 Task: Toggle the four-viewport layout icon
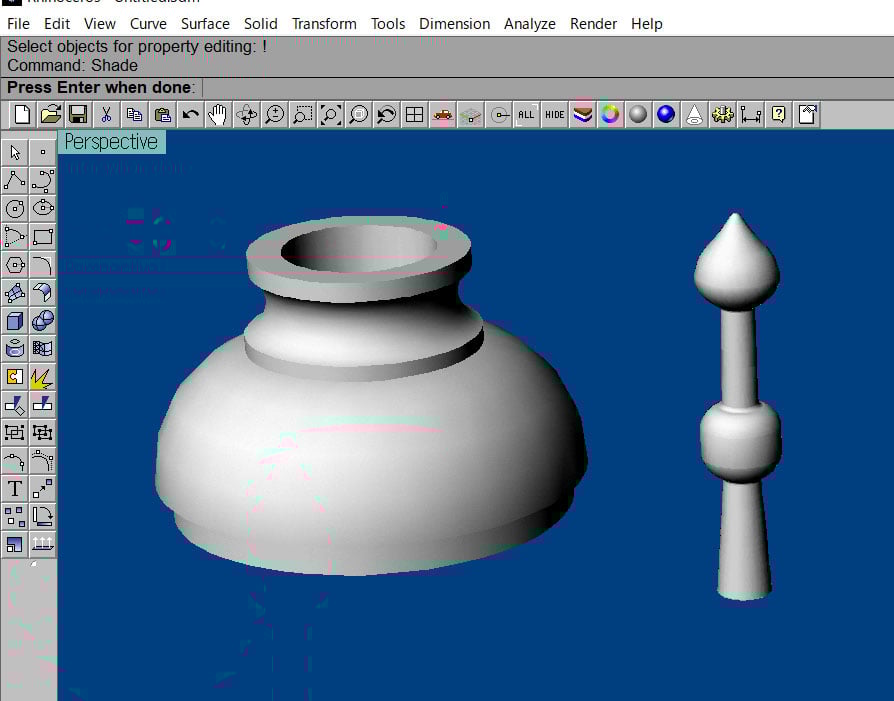point(414,115)
